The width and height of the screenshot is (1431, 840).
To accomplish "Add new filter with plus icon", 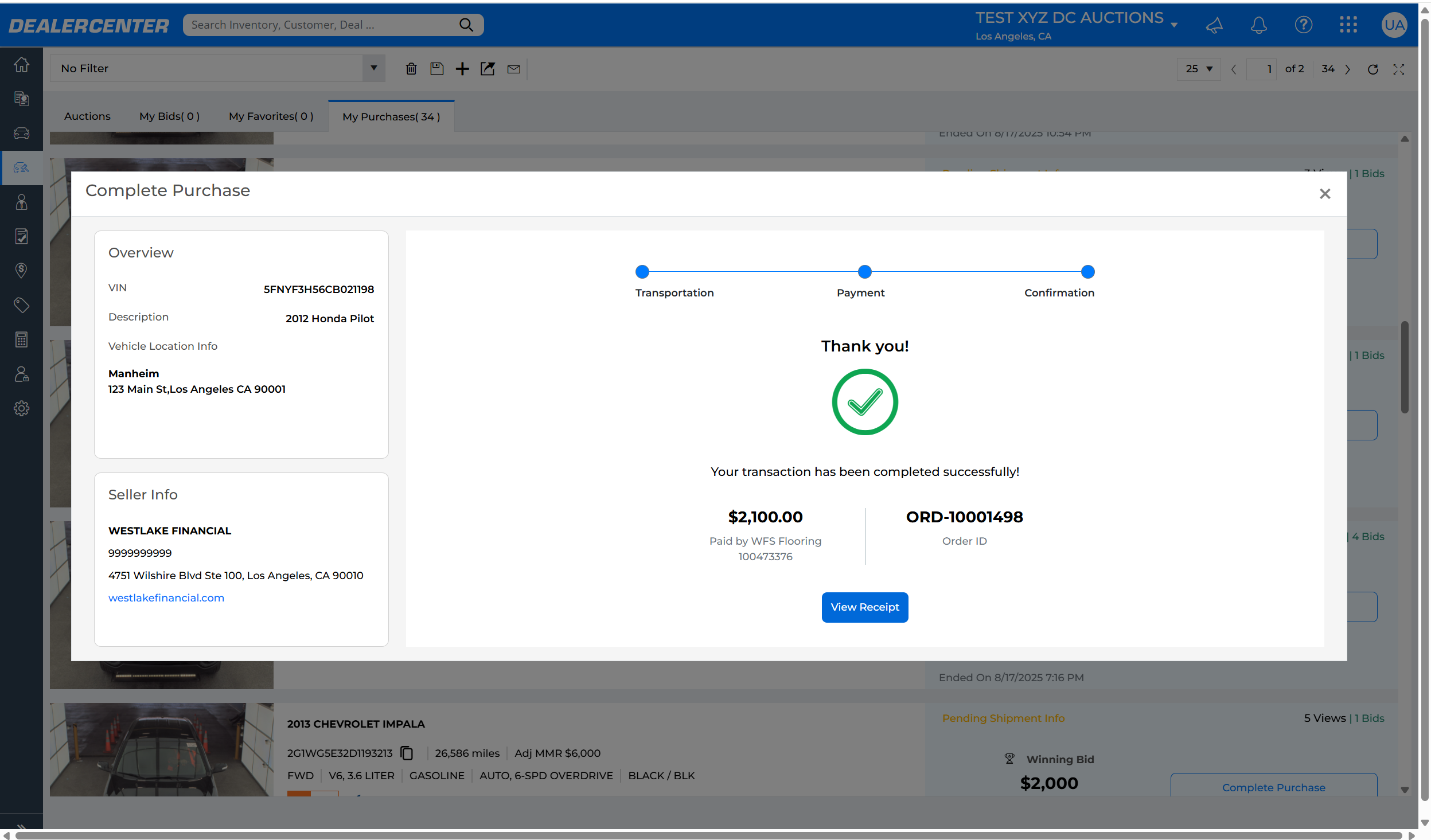I will [462, 69].
